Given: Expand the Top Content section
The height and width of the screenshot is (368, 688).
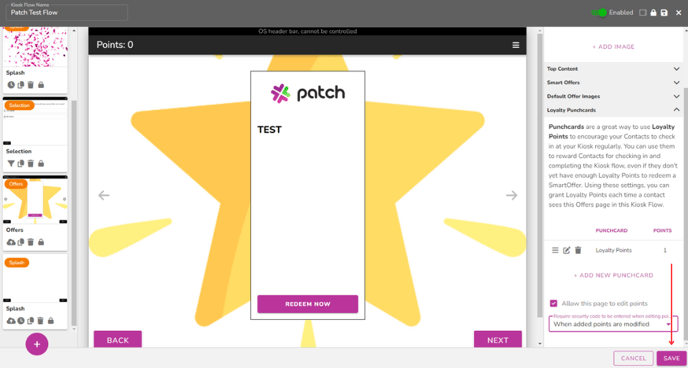Looking at the screenshot, I should [x=613, y=69].
